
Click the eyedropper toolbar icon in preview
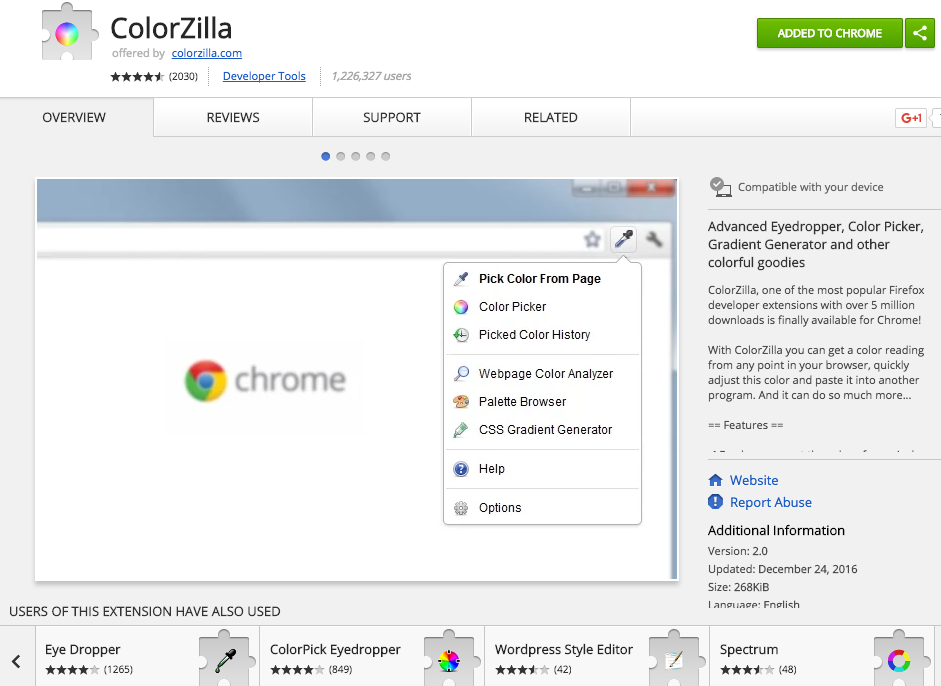click(x=624, y=239)
